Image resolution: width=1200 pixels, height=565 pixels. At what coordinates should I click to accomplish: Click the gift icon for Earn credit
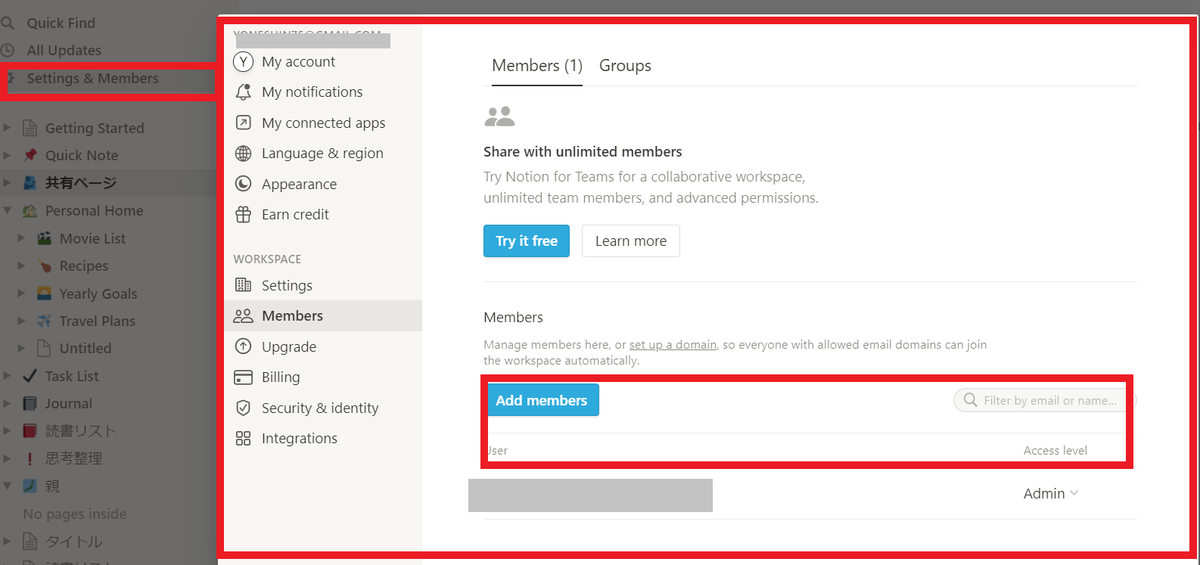pos(243,214)
